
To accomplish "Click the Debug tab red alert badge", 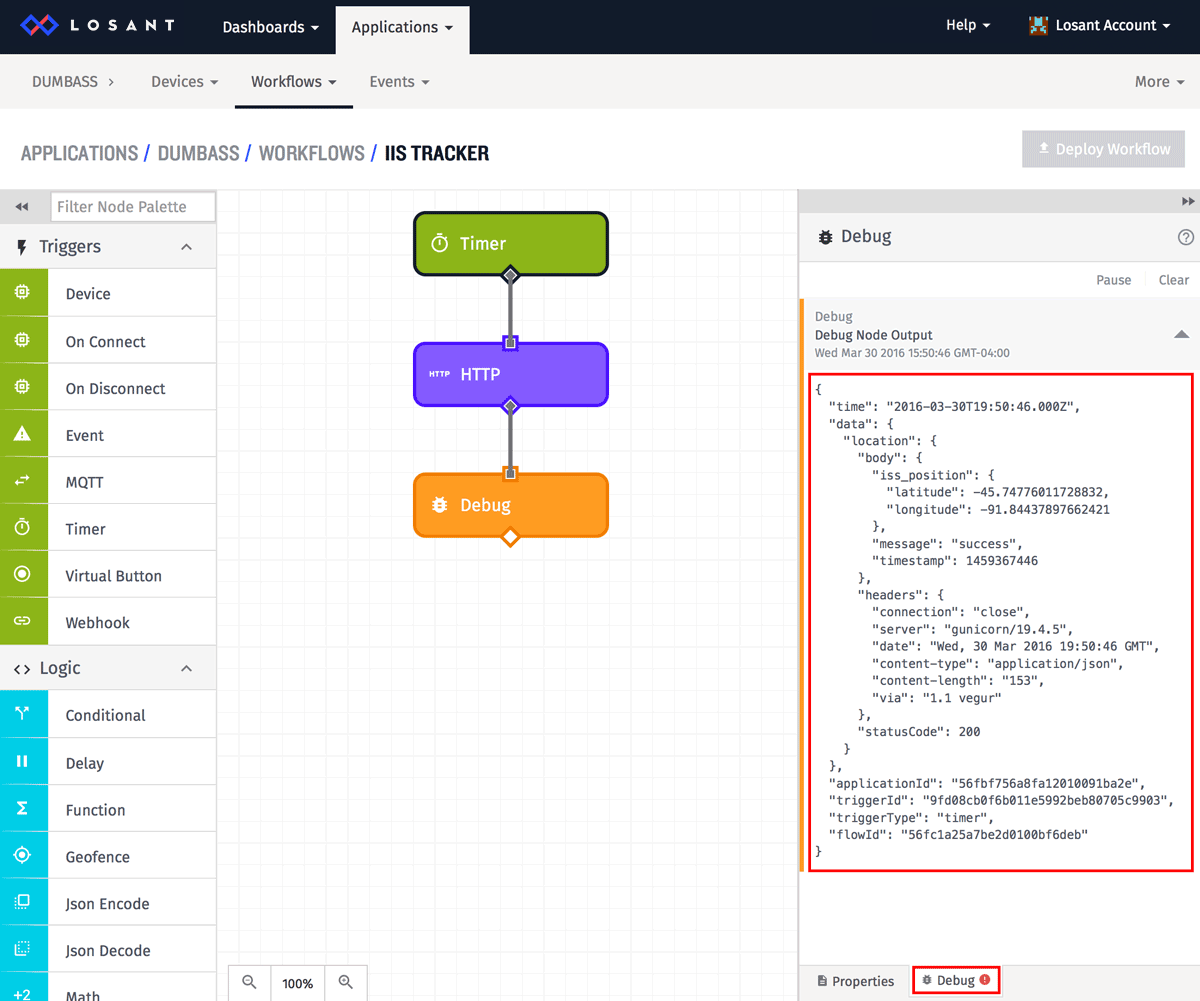I will (985, 980).
